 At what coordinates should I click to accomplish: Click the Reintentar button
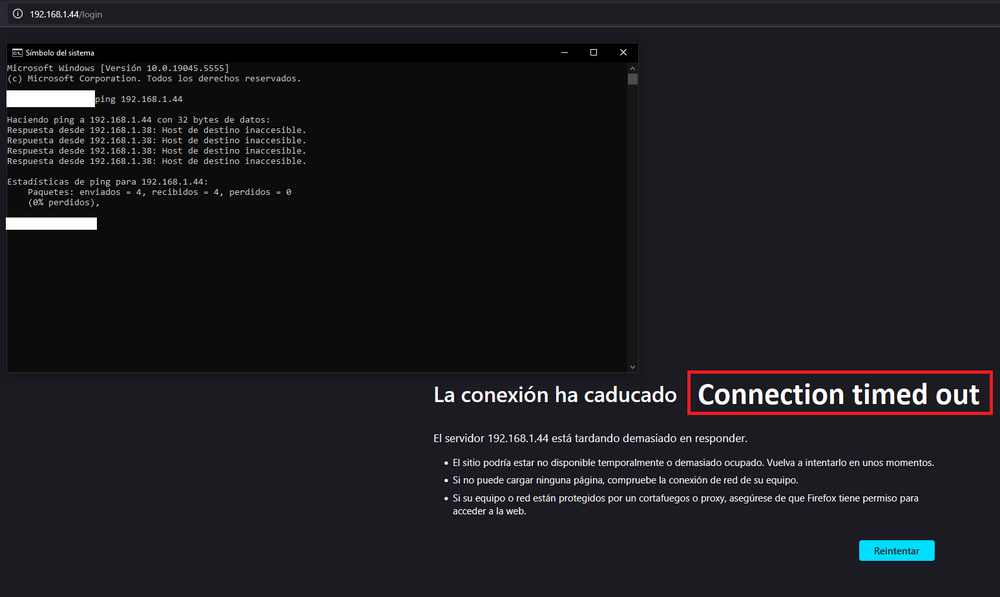point(896,550)
